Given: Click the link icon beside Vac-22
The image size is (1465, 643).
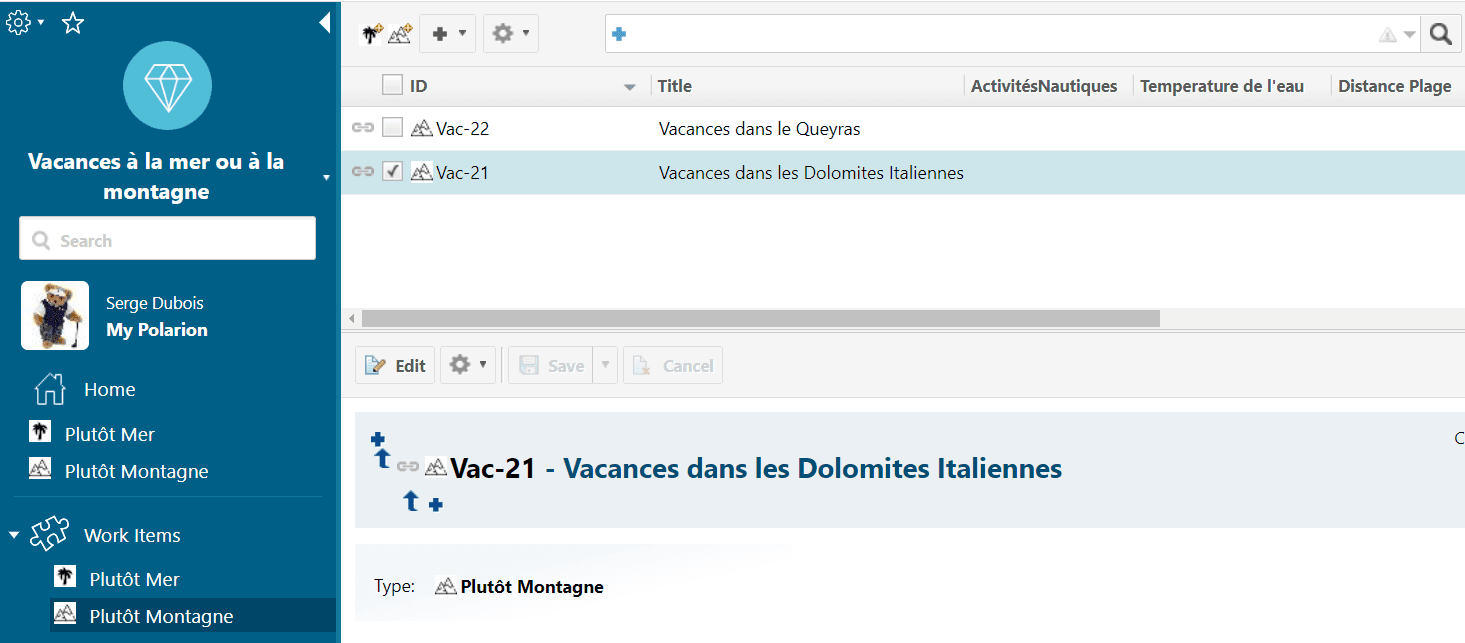Looking at the screenshot, I should (x=362, y=128).
